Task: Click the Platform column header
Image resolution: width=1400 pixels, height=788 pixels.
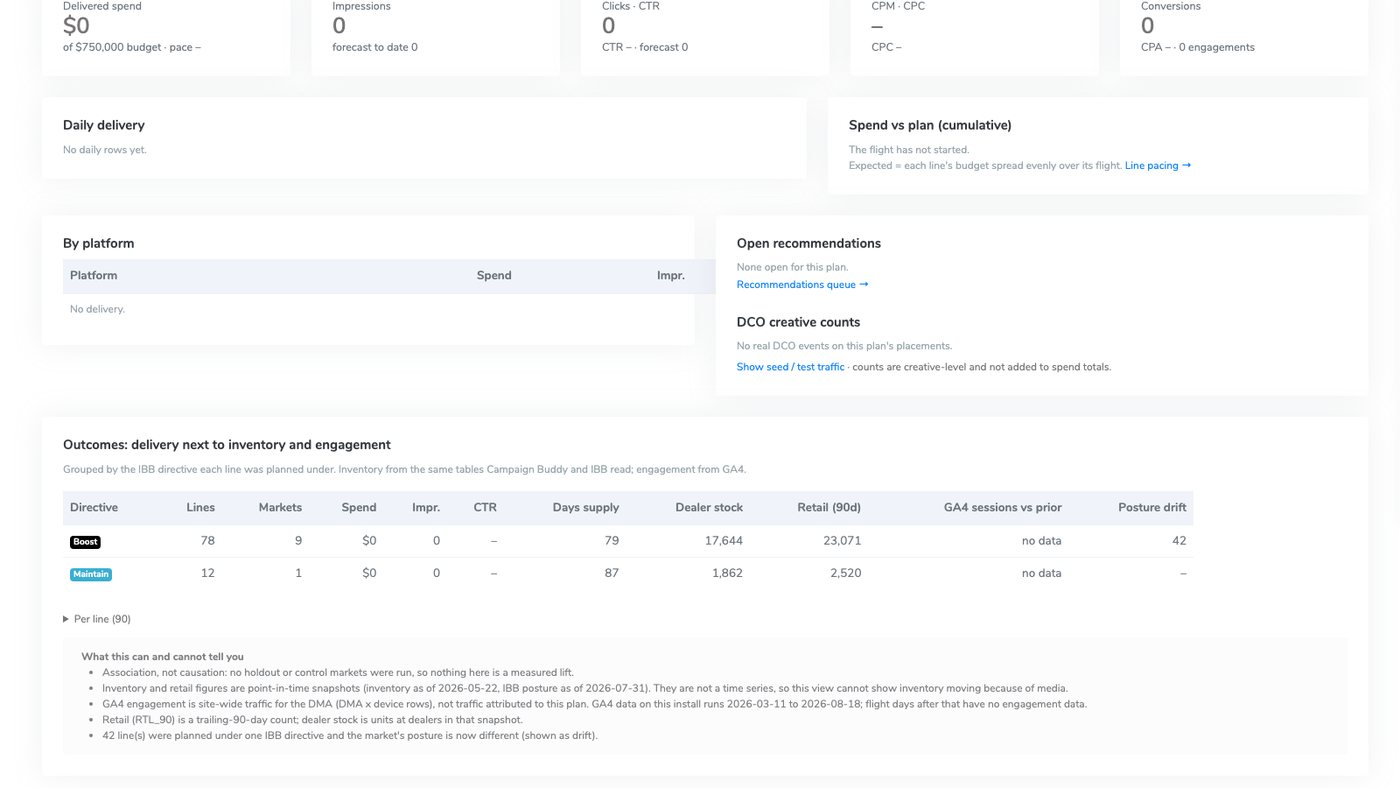Action: coord(94,275)
